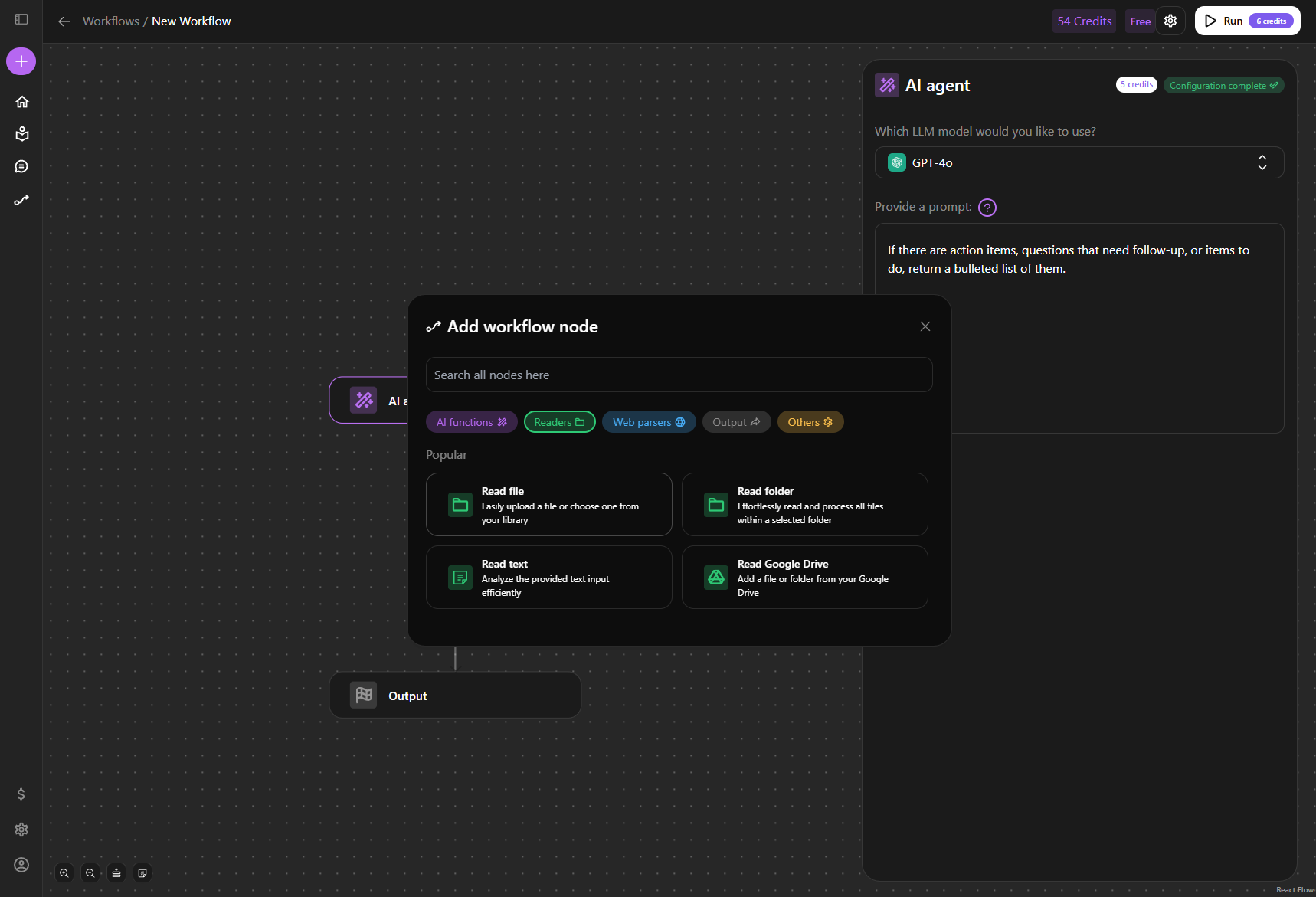Toggle the sidebar panel collapse icon
Image resolution: width=1316 pixels, height=897 pixels.
coord(21,19)
